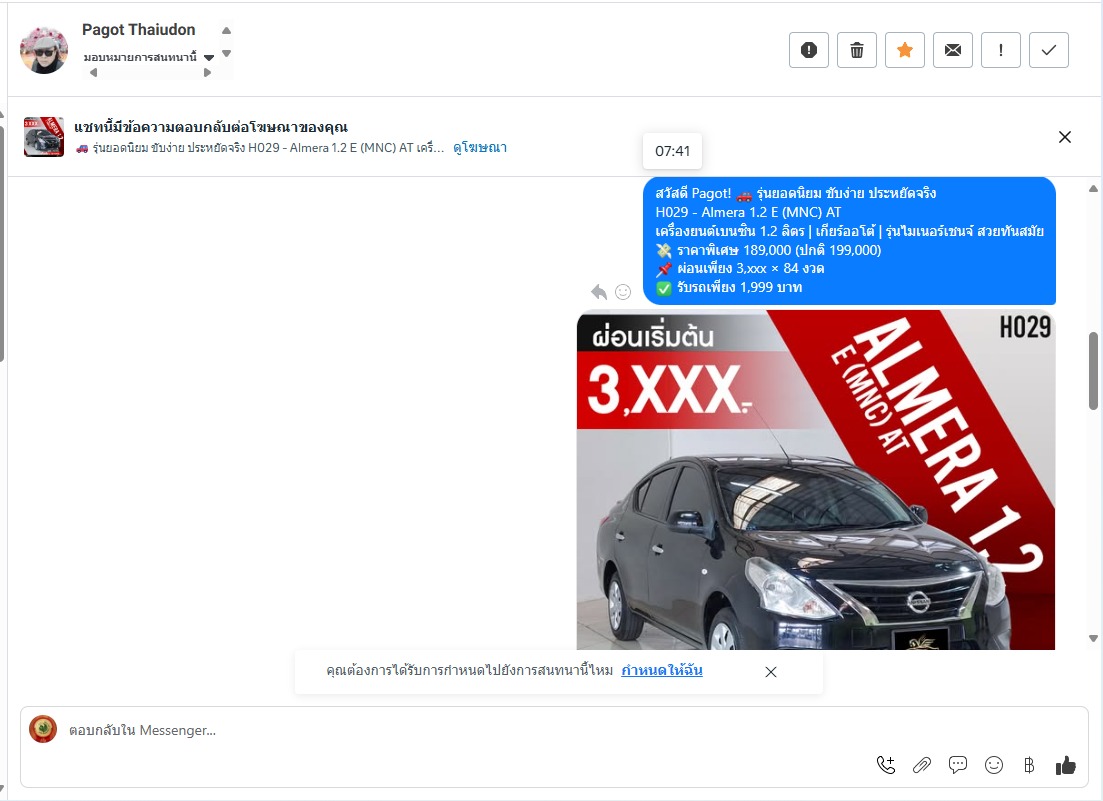This screenshot has height=801, width=1103.
Task: Click the up arrow beside contact name
Action: [x=227, y=31]
